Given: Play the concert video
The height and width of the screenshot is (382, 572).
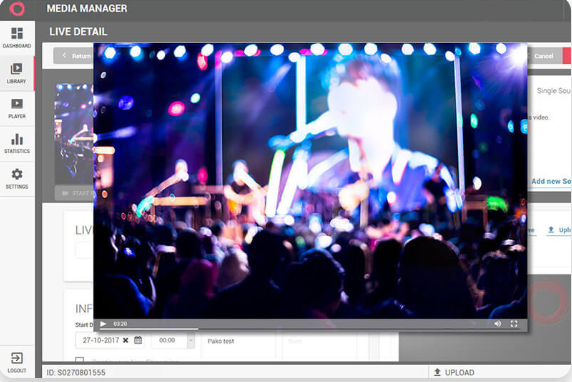Looking at the screenshot, I should pyautogui.click(x=103, y=324).
